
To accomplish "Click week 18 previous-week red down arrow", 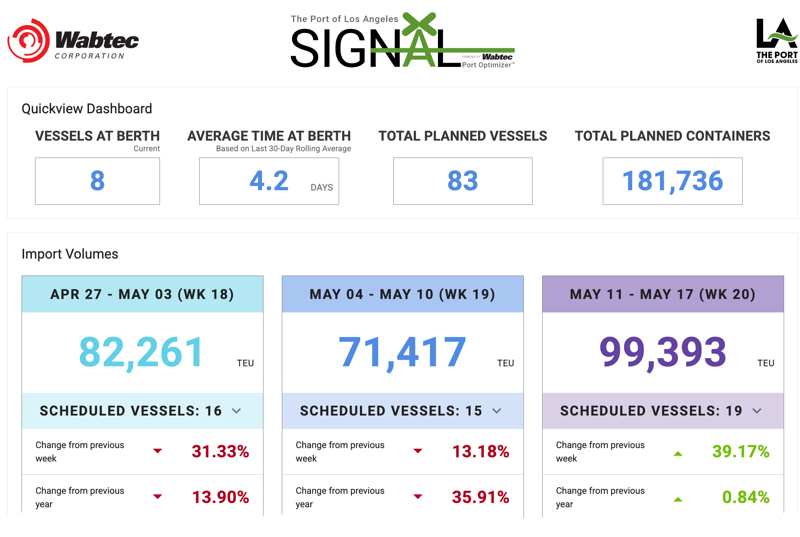I will (158, 451).
